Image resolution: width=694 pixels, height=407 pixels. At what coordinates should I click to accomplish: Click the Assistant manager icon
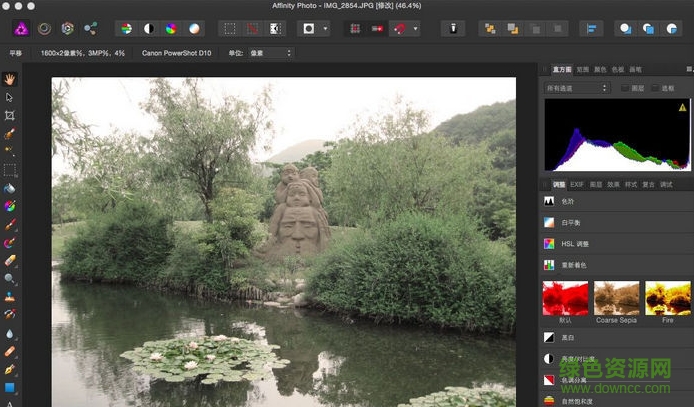point(453,29)
